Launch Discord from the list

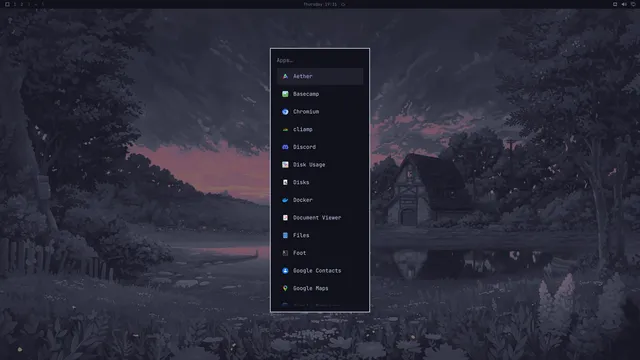(320, 147)
